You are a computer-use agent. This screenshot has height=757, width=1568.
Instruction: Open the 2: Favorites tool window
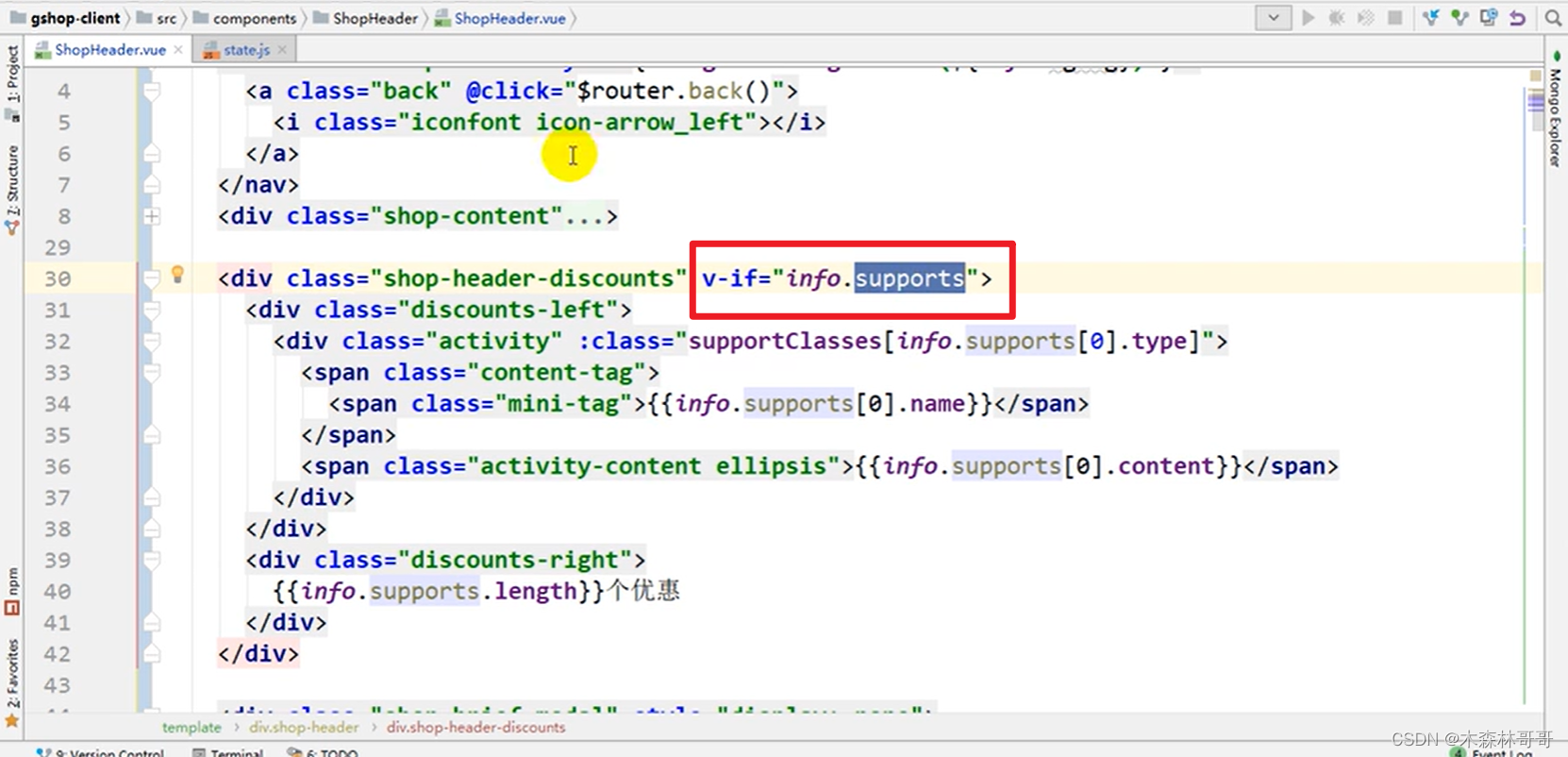click(12, 681)
